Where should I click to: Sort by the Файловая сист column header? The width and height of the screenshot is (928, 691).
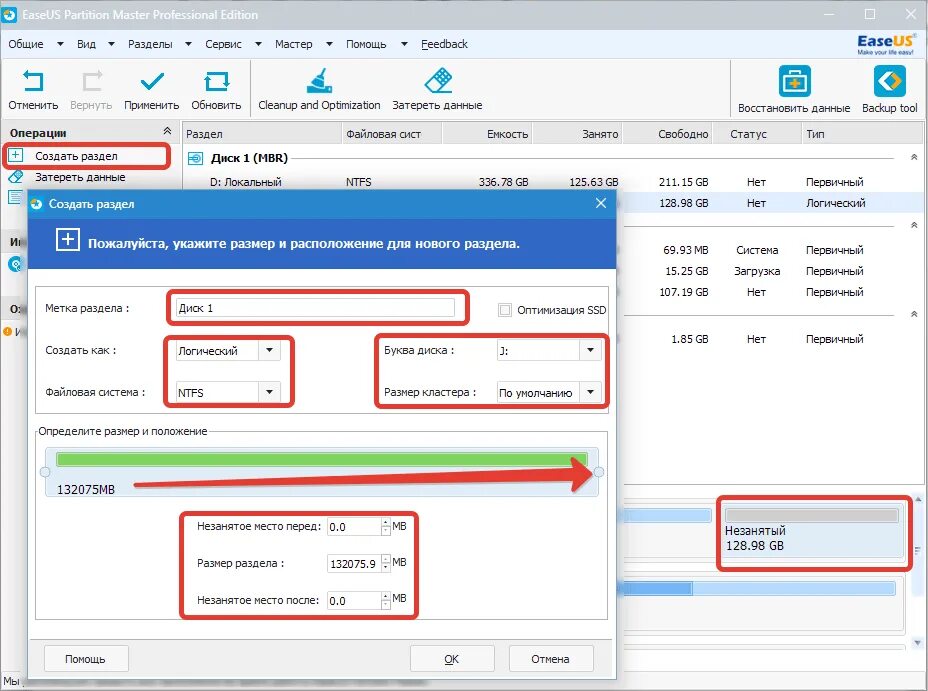point(391,134)
